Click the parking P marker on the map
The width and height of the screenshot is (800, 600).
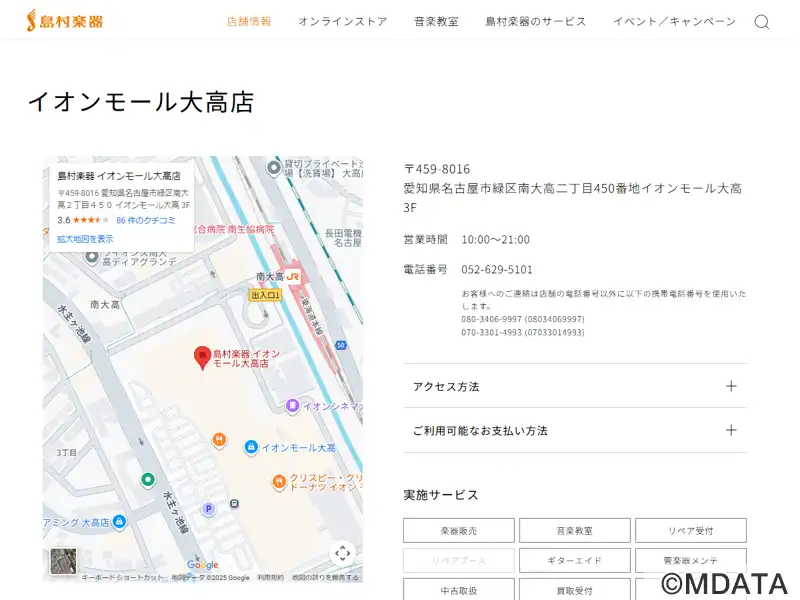[x=208, y=509]
